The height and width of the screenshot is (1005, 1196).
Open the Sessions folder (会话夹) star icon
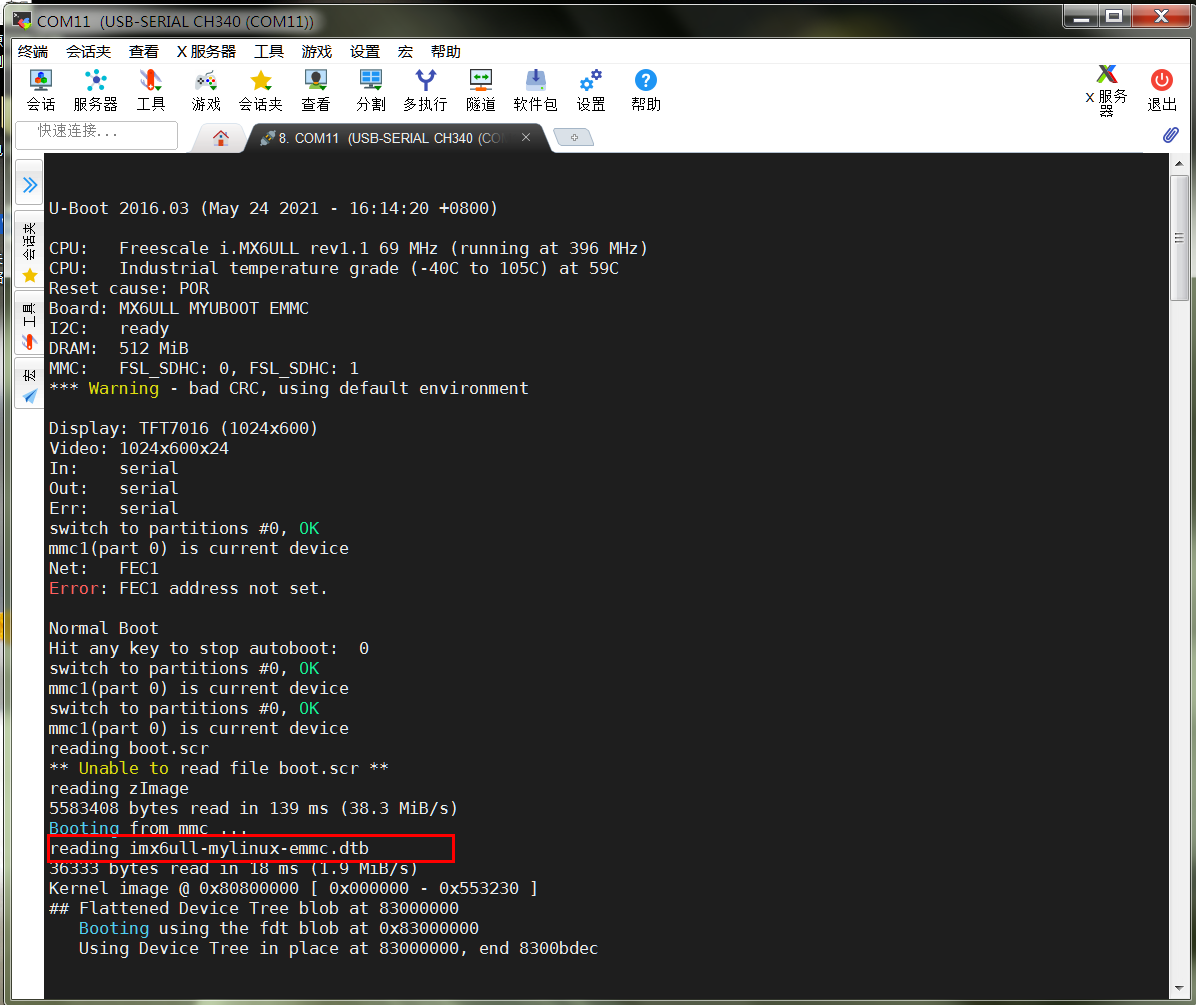point(261,90)
